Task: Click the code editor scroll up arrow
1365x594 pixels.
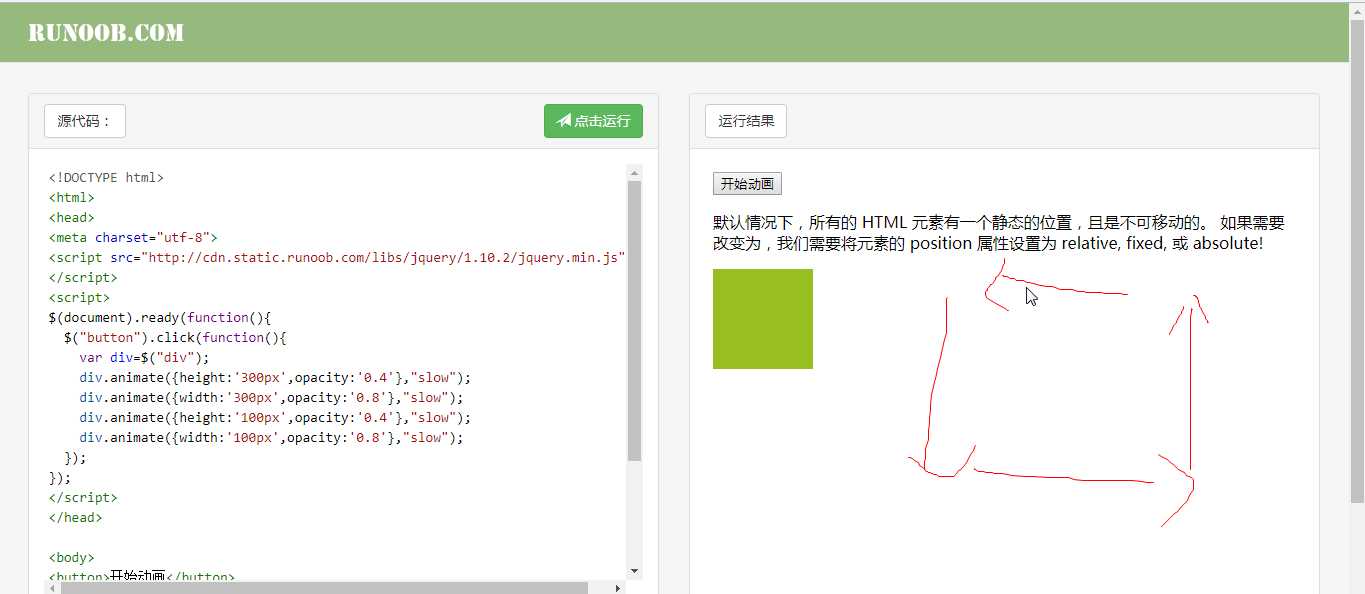Action: point(634,172)
